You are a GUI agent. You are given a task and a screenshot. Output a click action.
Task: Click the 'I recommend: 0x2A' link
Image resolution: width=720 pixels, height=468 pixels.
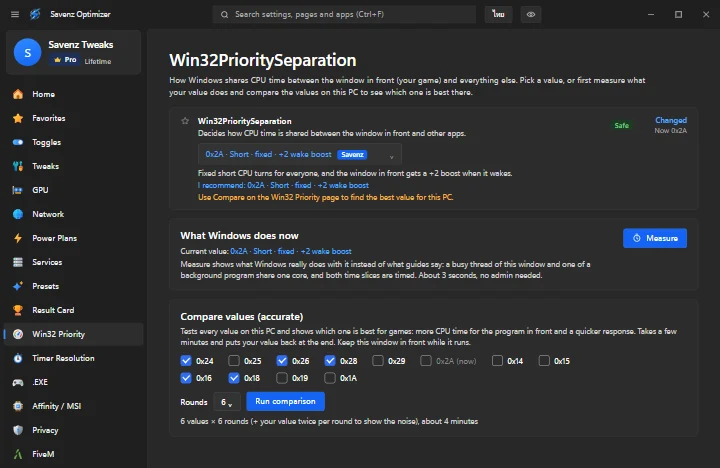coord(283,185)
